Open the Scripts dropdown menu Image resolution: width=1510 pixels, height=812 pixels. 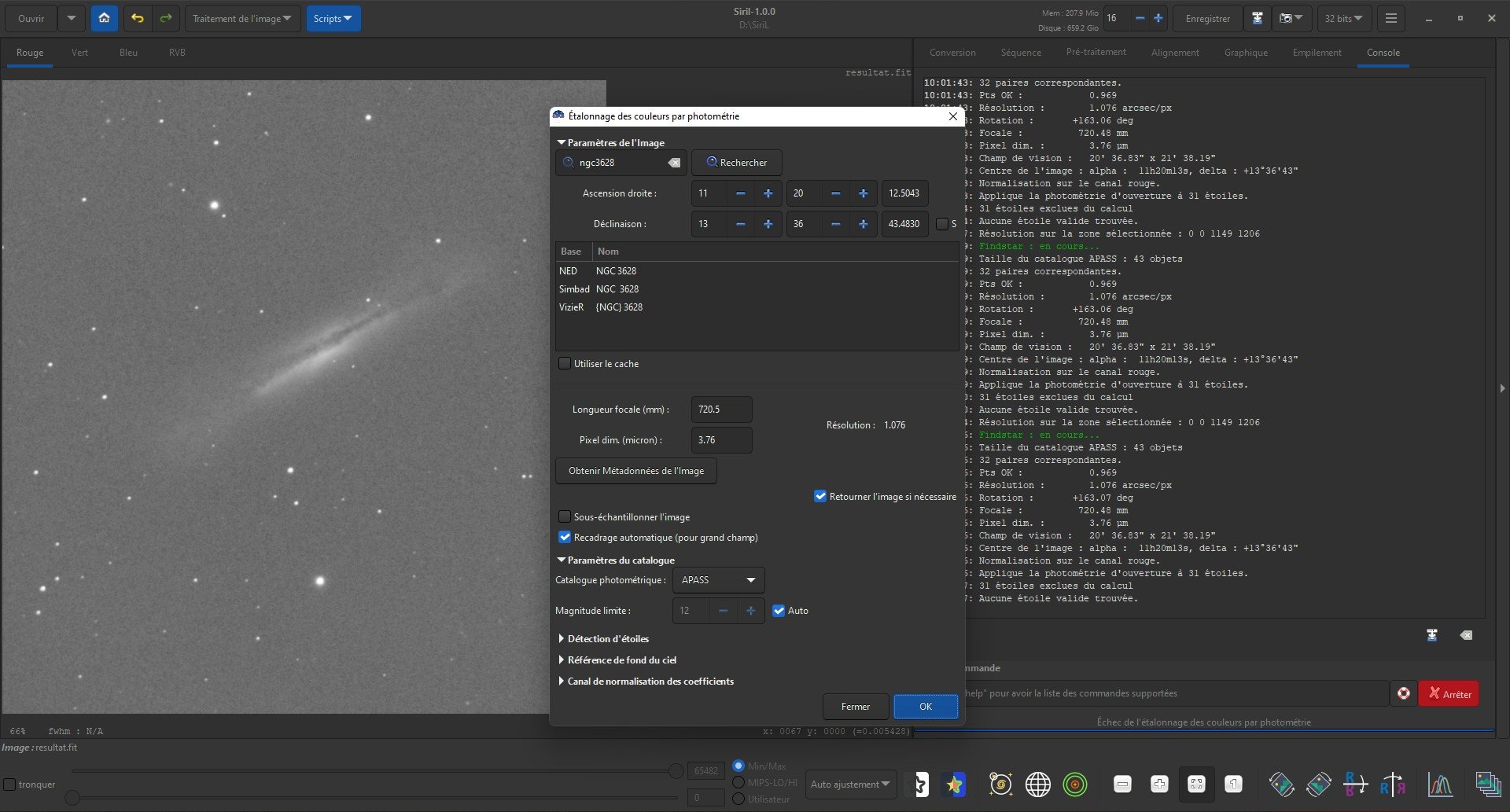[x=333, y=18]
